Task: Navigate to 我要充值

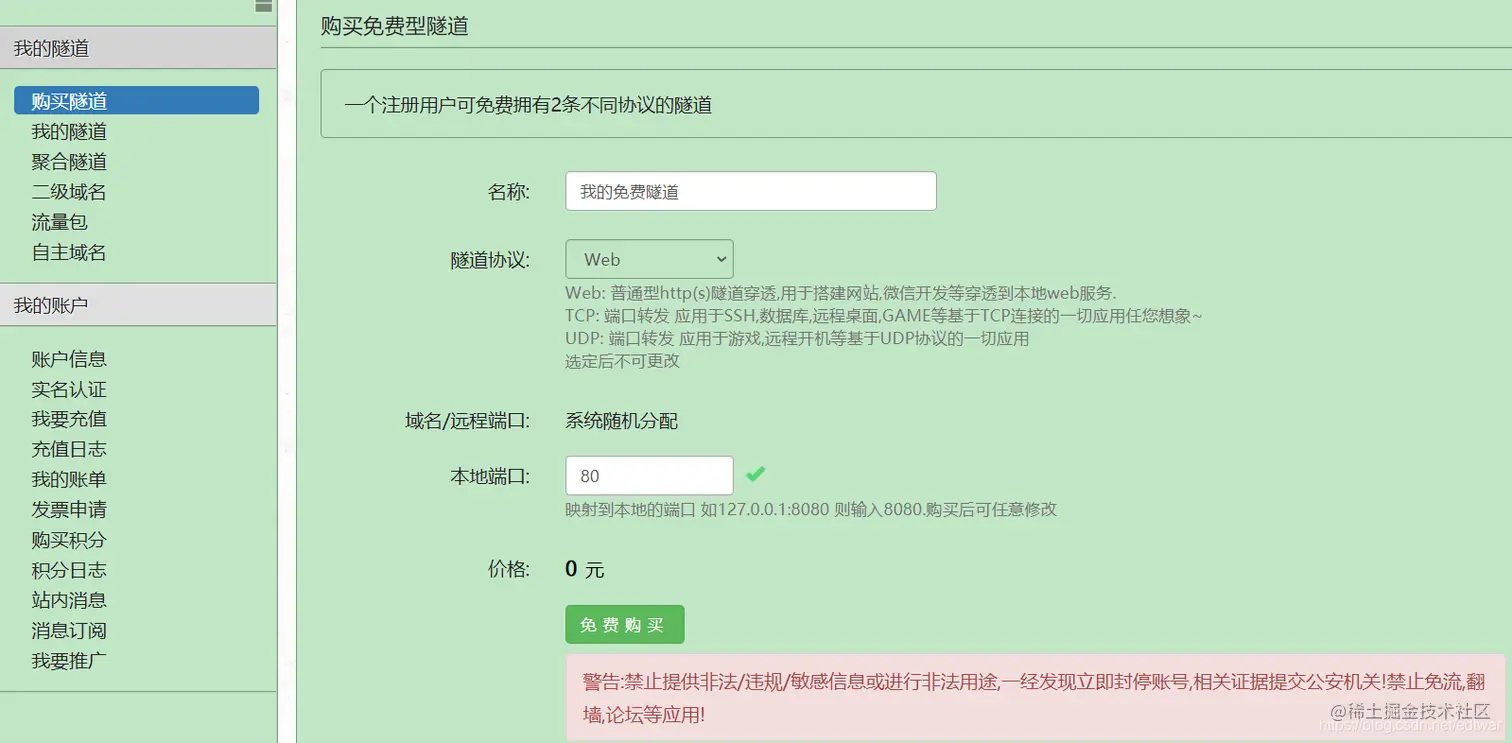Action: pyautogui.click(x=68, y=418)
